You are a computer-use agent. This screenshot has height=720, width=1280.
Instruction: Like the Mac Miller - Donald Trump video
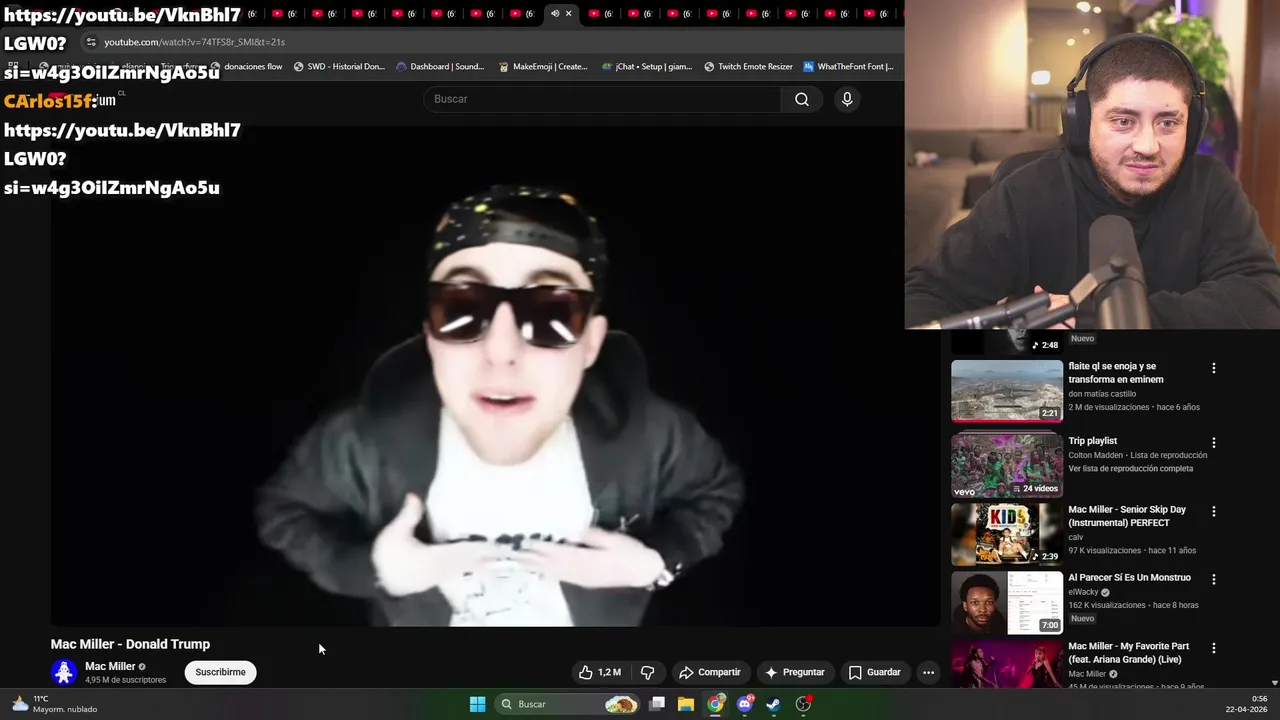pos(600,672)
